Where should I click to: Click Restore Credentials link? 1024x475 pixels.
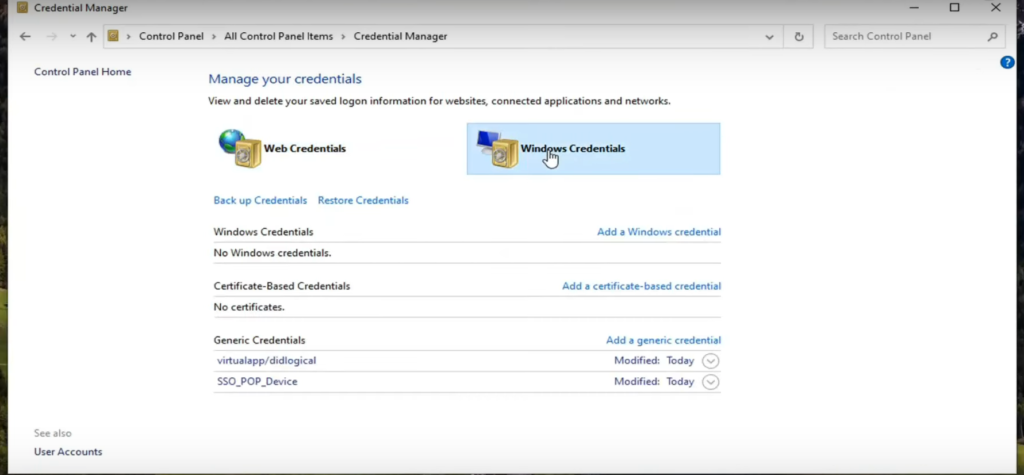click(363, 200)
